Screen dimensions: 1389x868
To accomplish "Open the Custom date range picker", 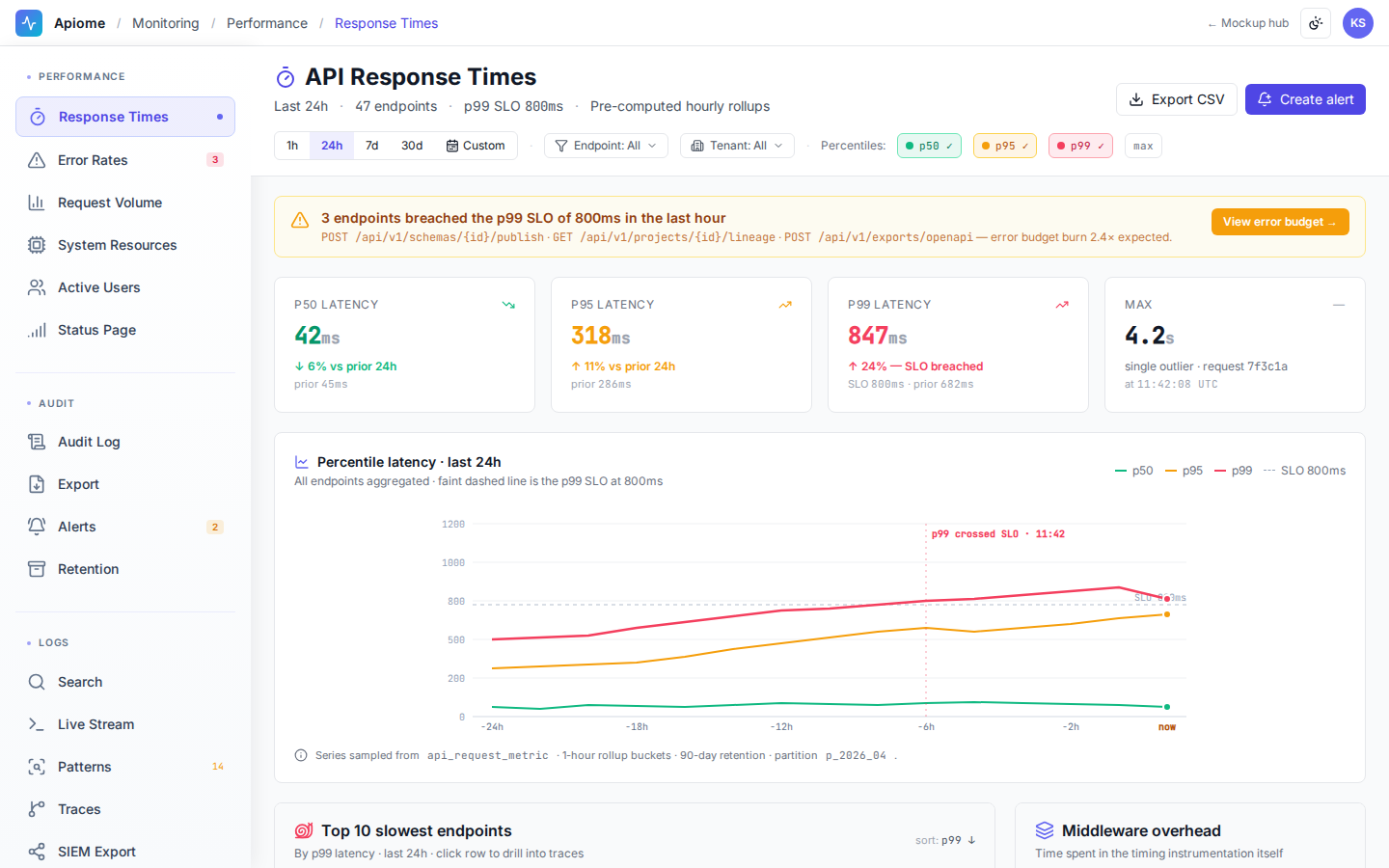I will [x=476, y=146].
